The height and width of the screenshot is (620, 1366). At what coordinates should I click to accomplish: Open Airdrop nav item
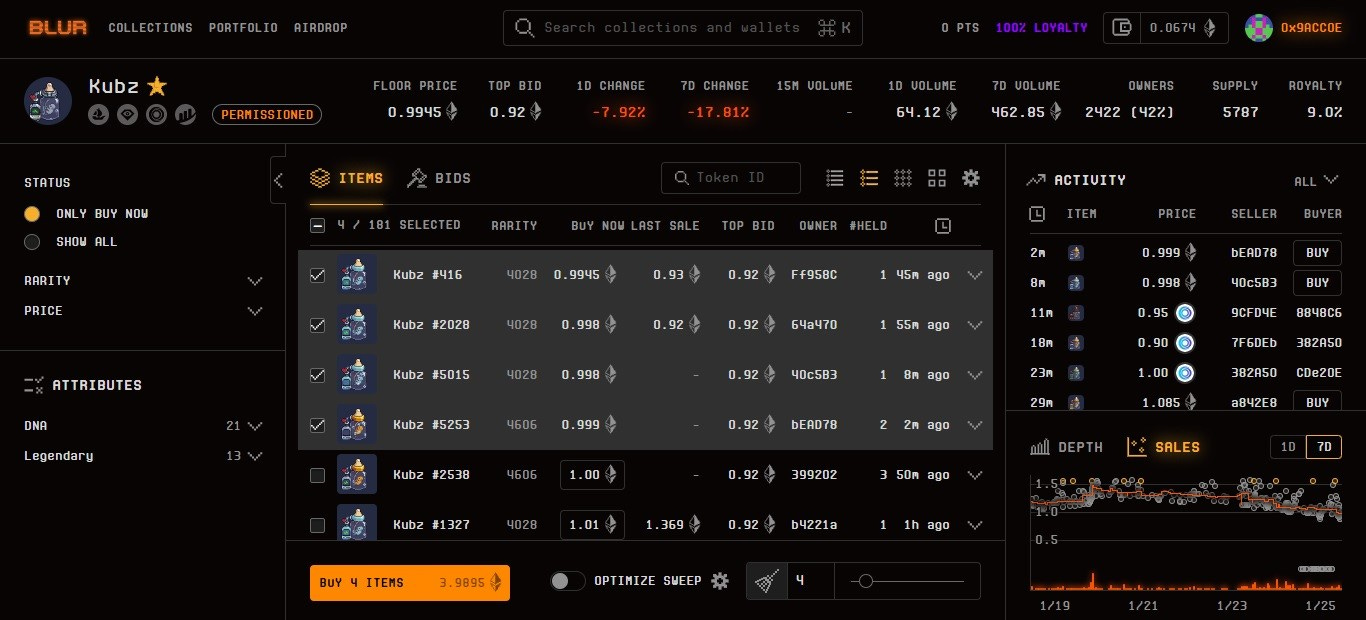click(x=320, y=28)
